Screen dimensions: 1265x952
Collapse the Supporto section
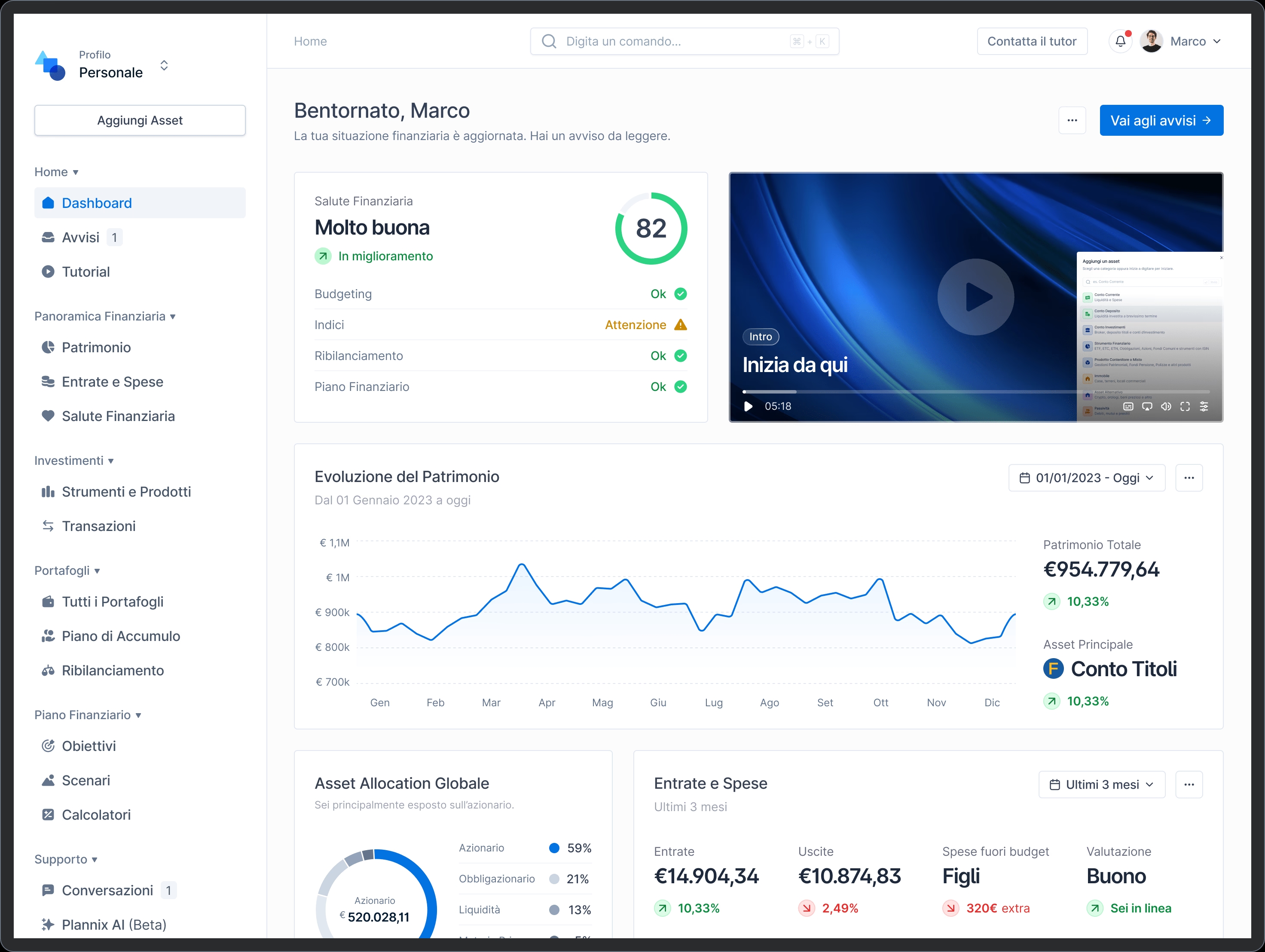click(x=66, y=859)
